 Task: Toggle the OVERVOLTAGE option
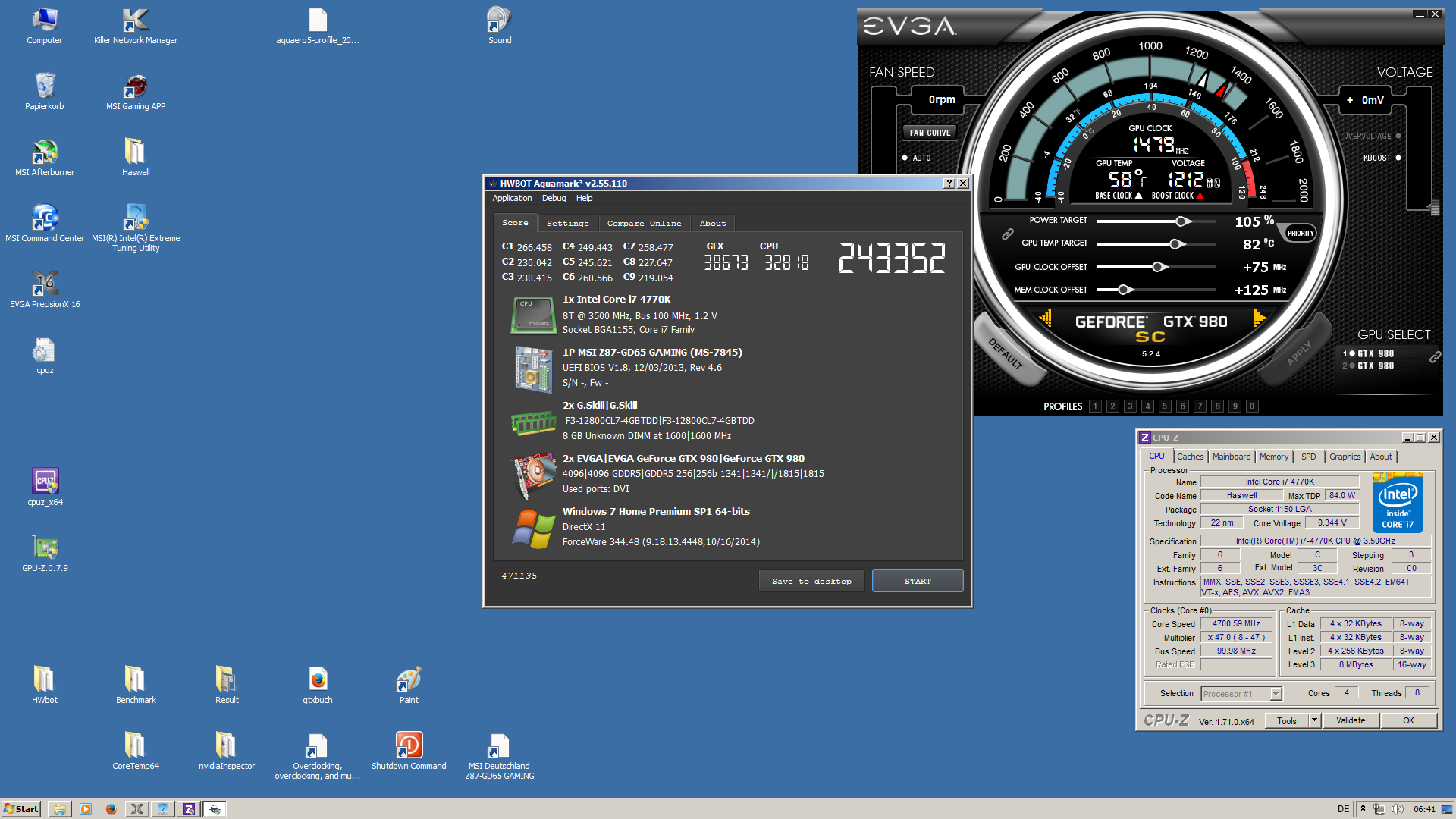[x=1372, y=136]
